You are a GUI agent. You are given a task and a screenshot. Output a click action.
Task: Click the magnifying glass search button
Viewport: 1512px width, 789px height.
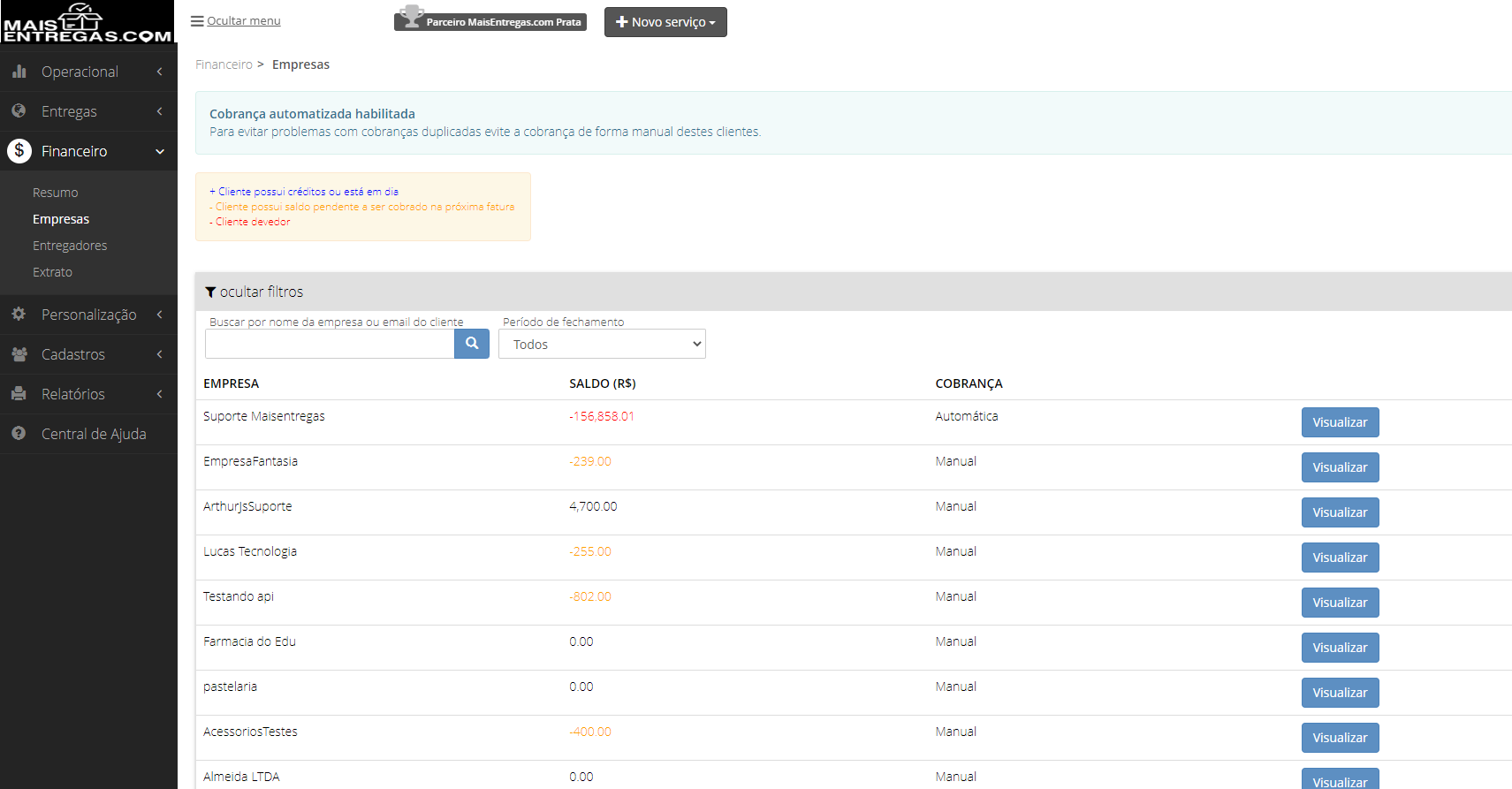(472, 344)
